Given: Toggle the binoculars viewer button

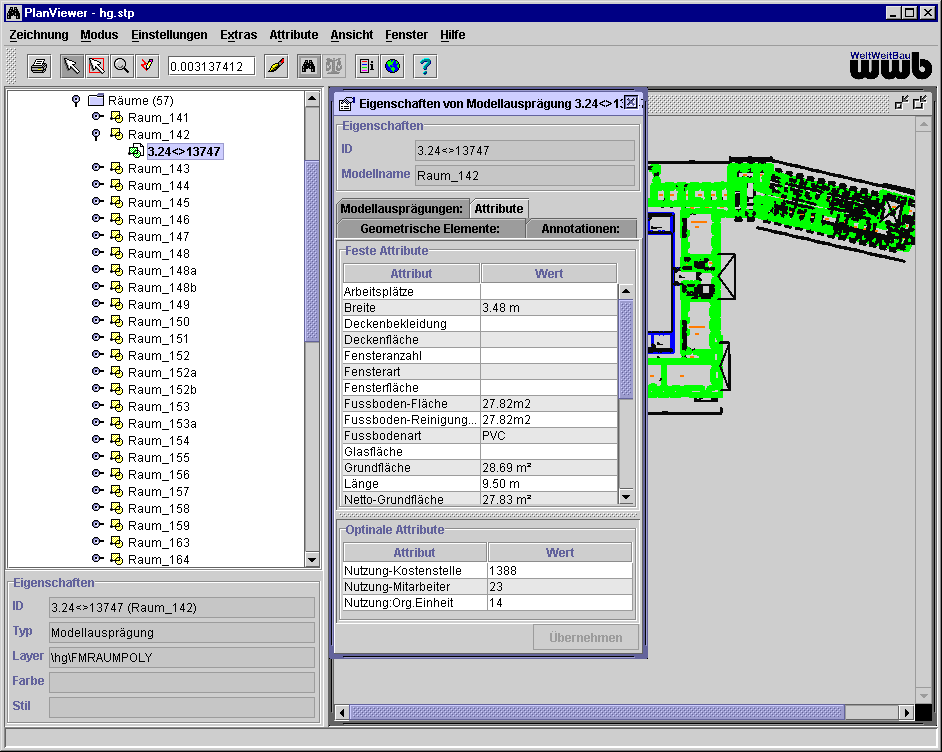Looking at the screenshot, I should [309, 66].
